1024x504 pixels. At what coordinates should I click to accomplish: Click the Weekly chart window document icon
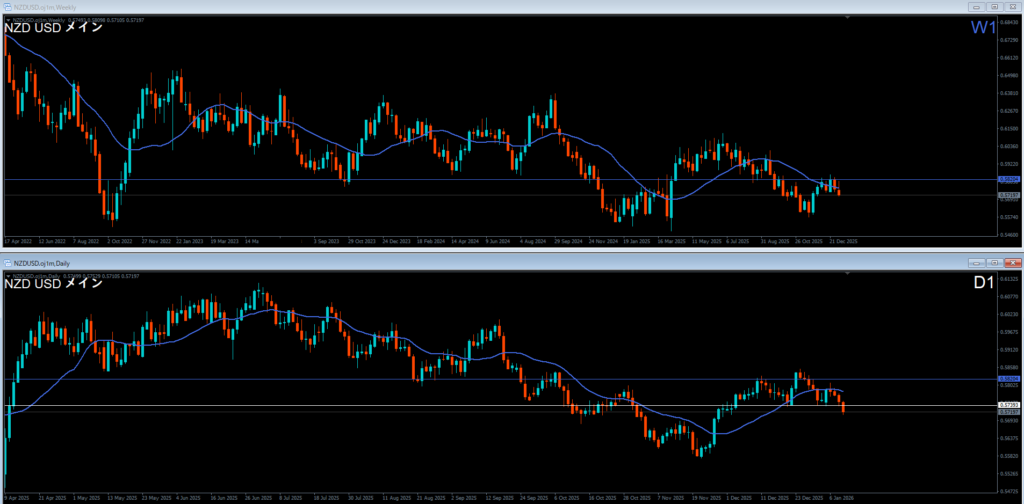(7, 6)
